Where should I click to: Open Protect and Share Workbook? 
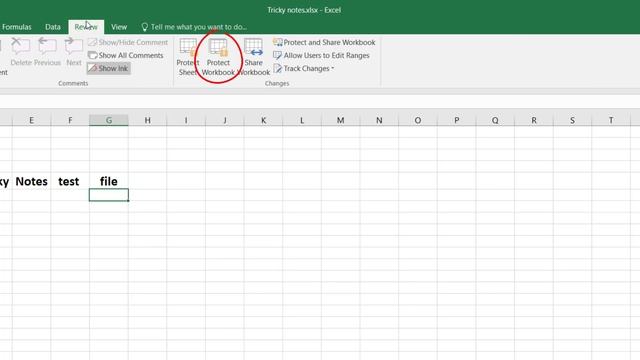pos(324,42)
